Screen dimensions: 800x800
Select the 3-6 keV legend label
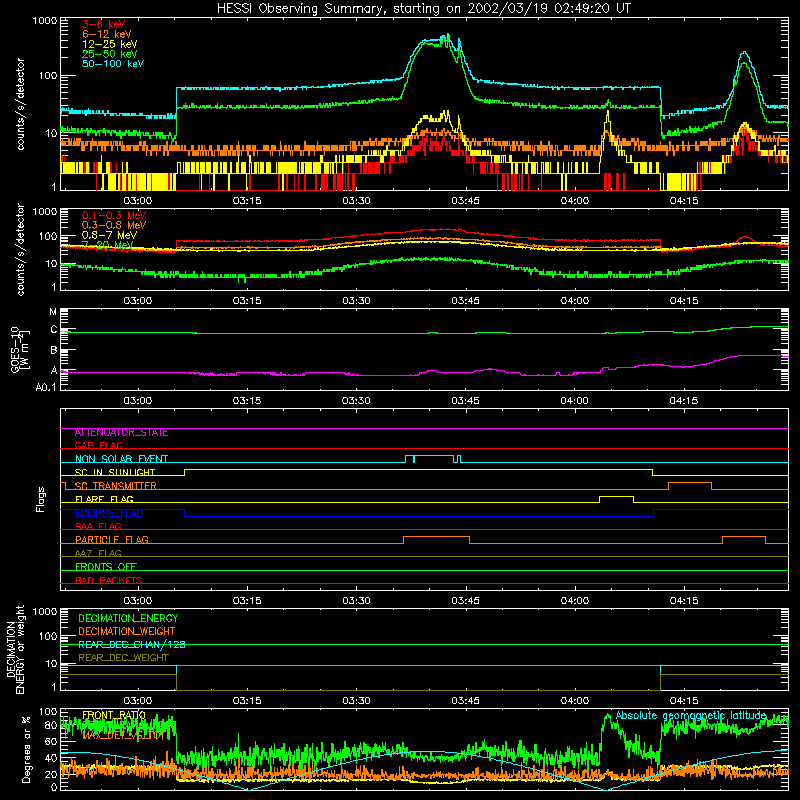click(104, 24)
